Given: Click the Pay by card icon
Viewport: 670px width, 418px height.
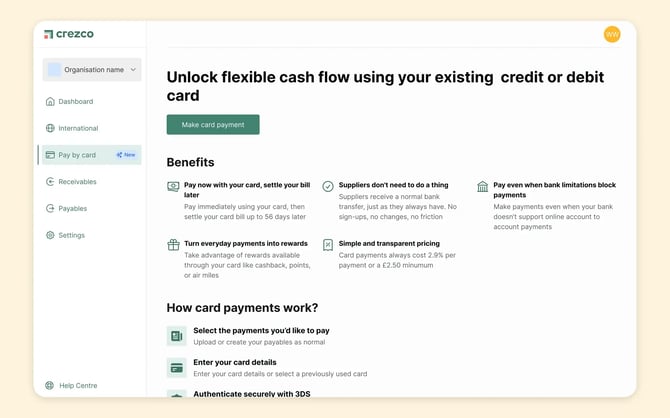Looking at the screenshot, I should point(50,155).
